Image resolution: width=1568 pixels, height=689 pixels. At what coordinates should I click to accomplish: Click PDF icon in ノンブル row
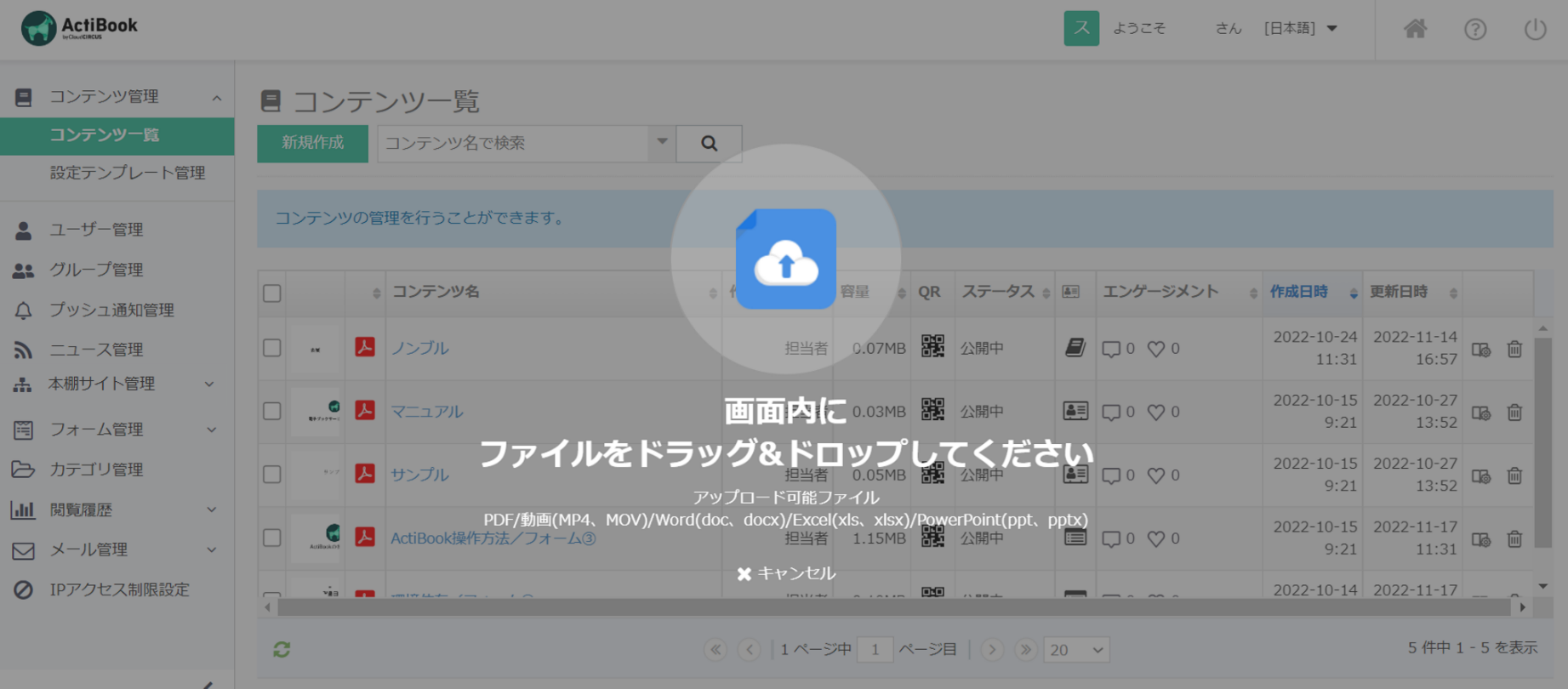pyautogui.click(x=365, y=346)
